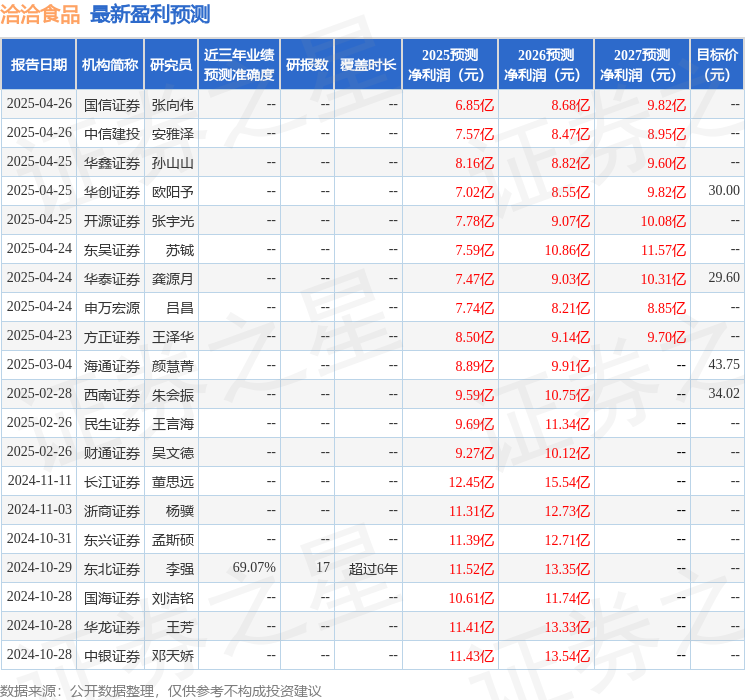Screen dimensions: 745x700
Task: Select the 11.57亿 profit forecast
Action: [x=663, y=250]
